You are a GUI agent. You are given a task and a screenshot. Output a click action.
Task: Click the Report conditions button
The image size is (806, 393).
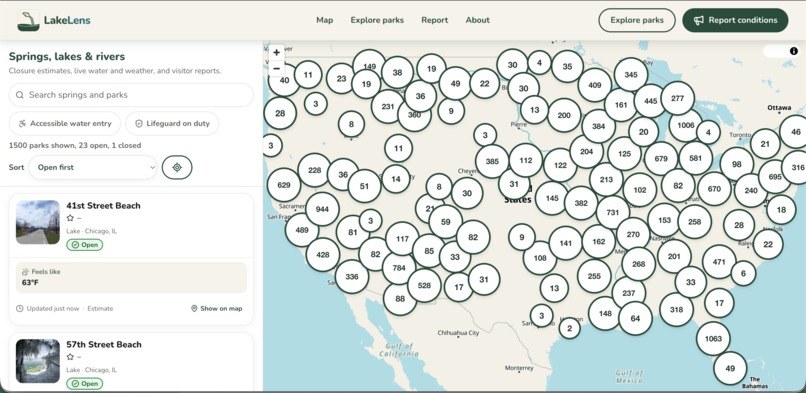(x=735, y=21)
